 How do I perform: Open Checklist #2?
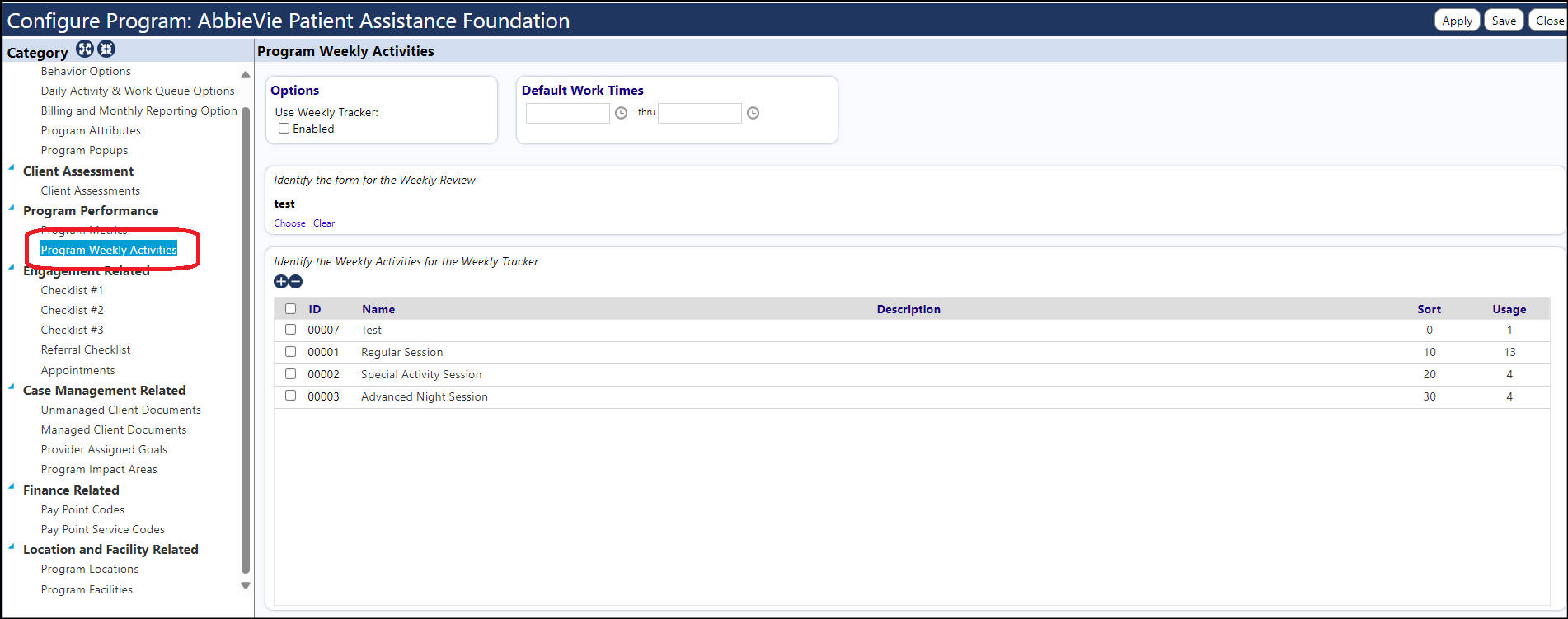tap(72, 311)
